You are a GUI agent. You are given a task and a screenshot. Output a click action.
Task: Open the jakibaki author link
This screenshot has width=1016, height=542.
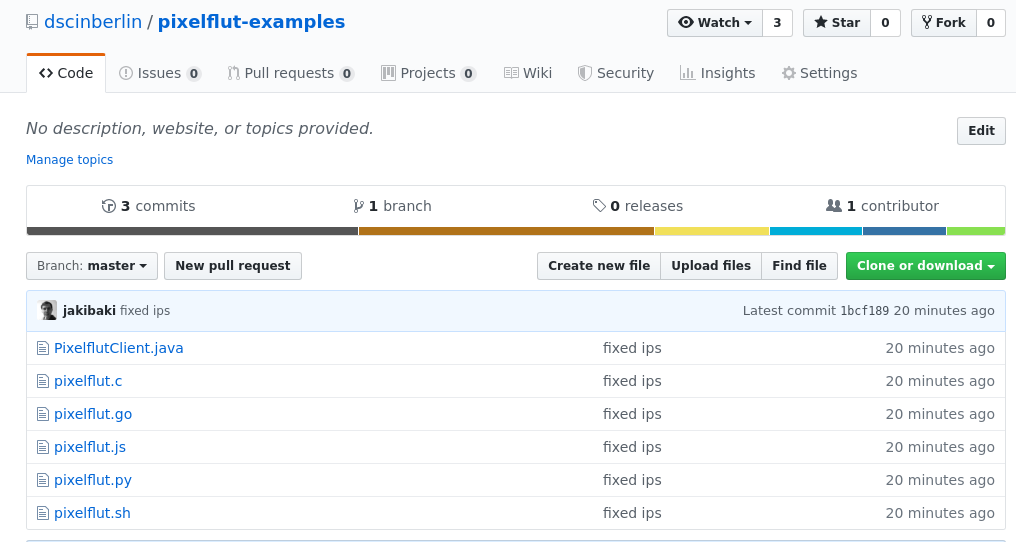click(x=89, y=311)
